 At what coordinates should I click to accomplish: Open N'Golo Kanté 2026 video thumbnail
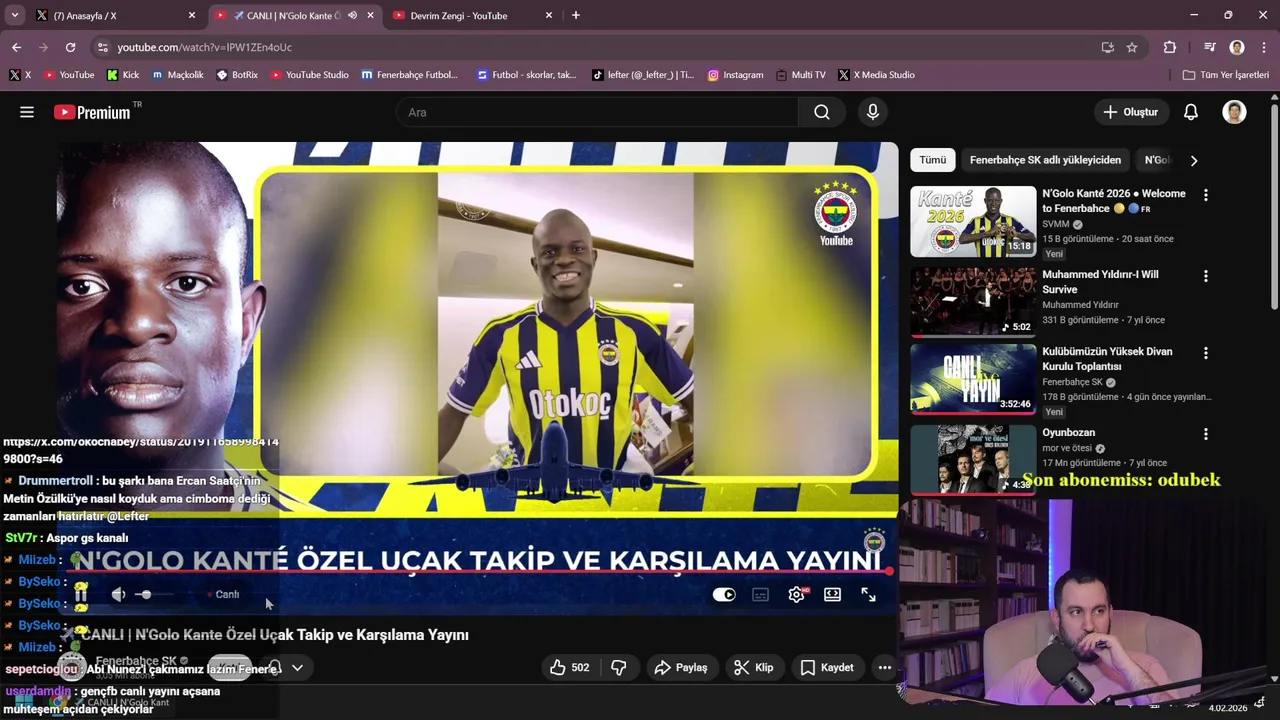(x=973, y=222)
